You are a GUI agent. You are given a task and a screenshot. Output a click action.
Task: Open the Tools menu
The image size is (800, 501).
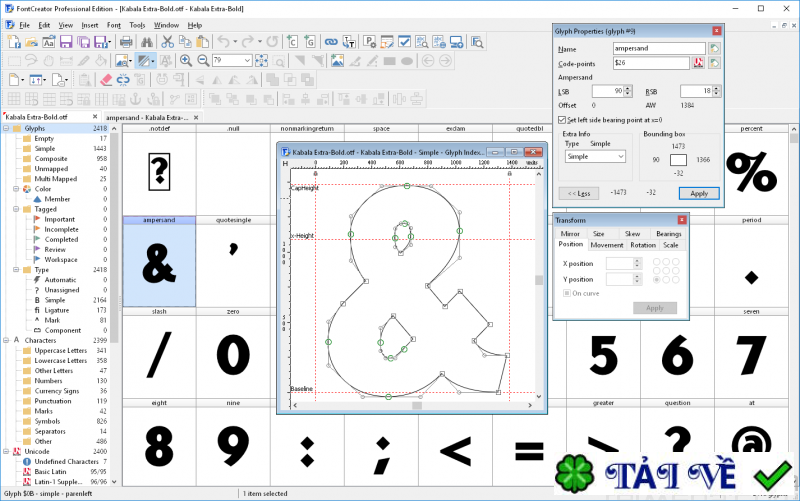tap(137, 24)
